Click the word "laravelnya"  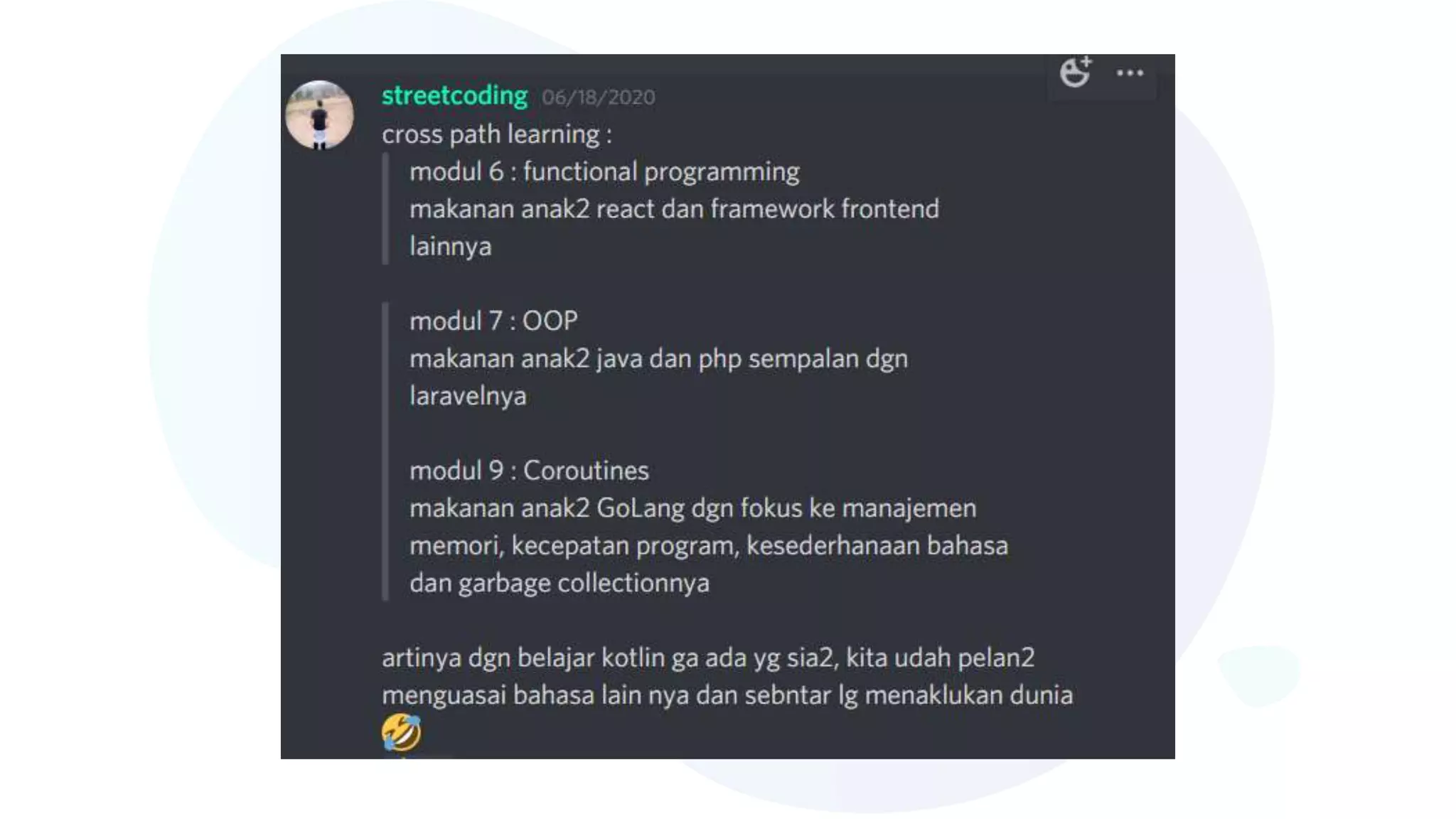tap(468, 396)
